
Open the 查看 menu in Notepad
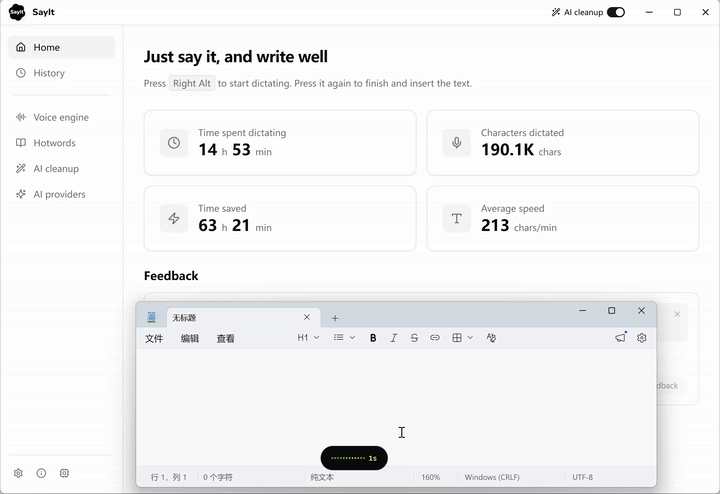pyautogui.click(x=225, y=338)
